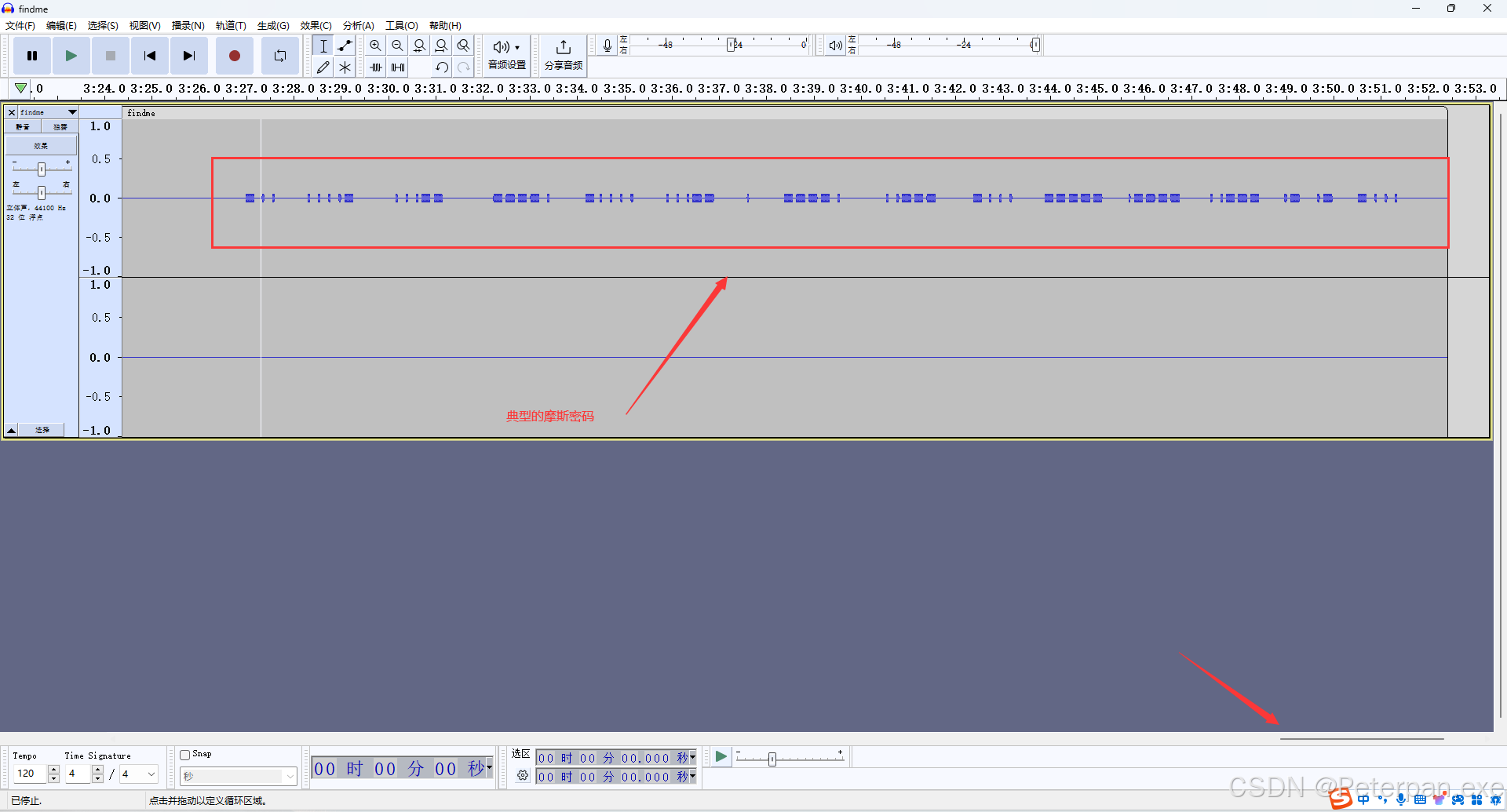Close the findme track with X

click(12, 112)
